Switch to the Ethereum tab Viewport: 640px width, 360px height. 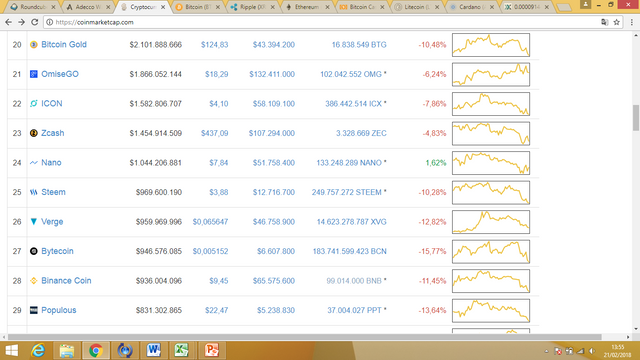tap(307, 7)
